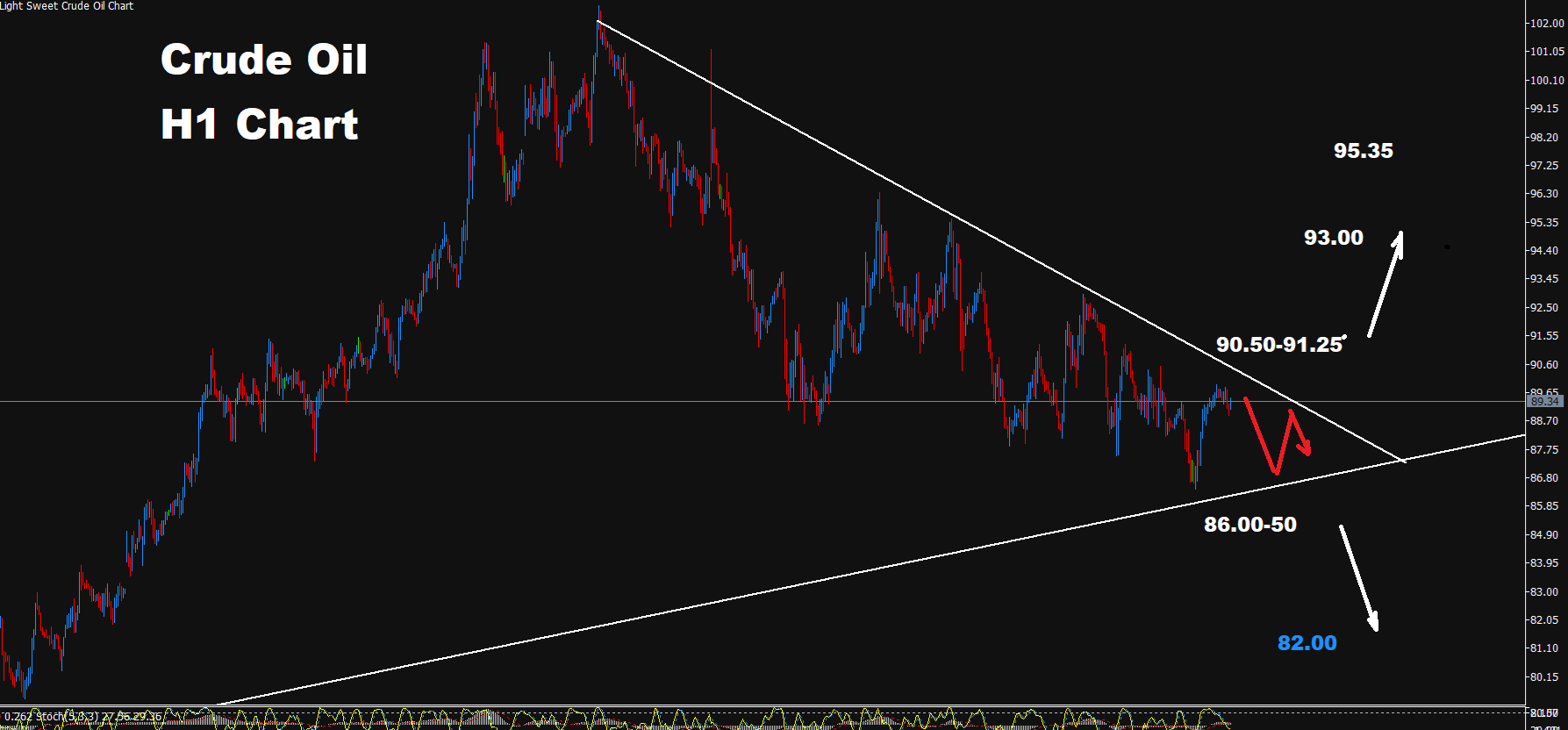Click the 93.00 target annotation
The image size is (1568, 730).
(x=1334, y=238)
